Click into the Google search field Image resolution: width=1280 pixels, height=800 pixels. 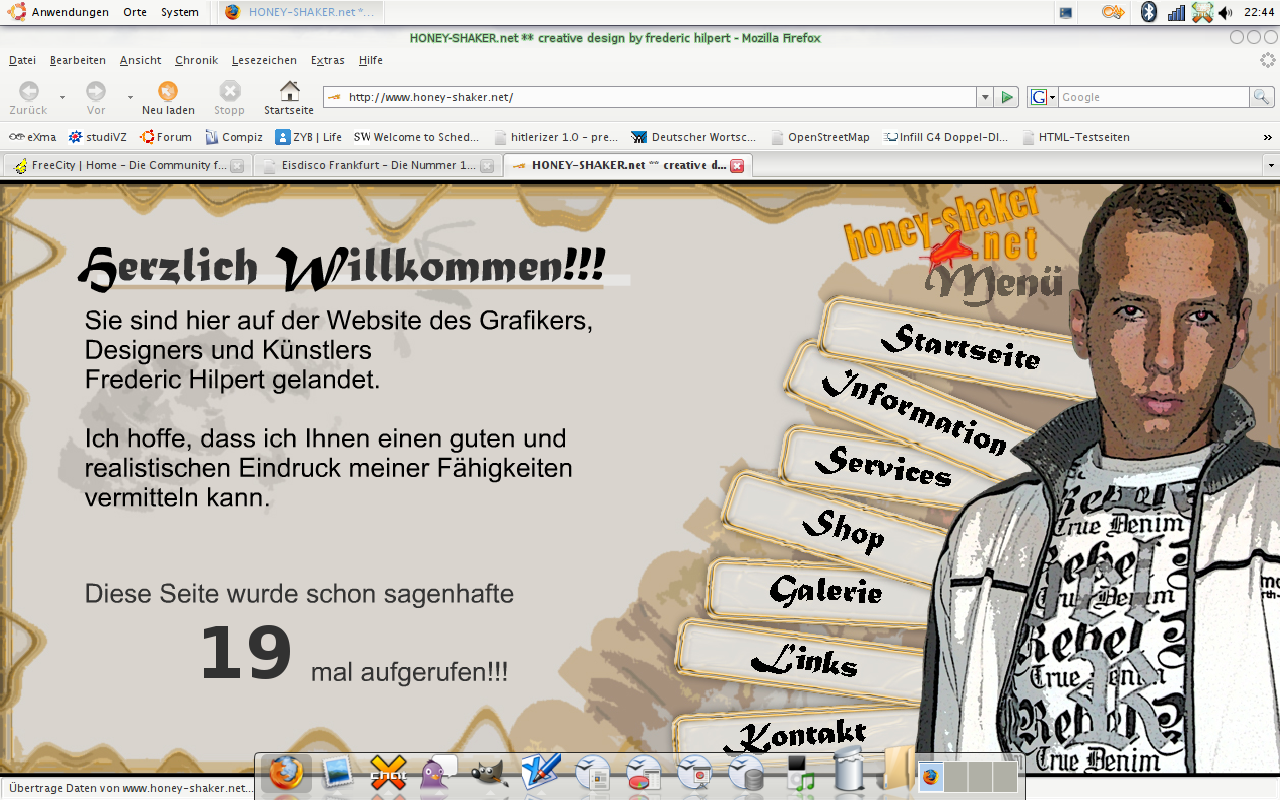point(1152,97)
